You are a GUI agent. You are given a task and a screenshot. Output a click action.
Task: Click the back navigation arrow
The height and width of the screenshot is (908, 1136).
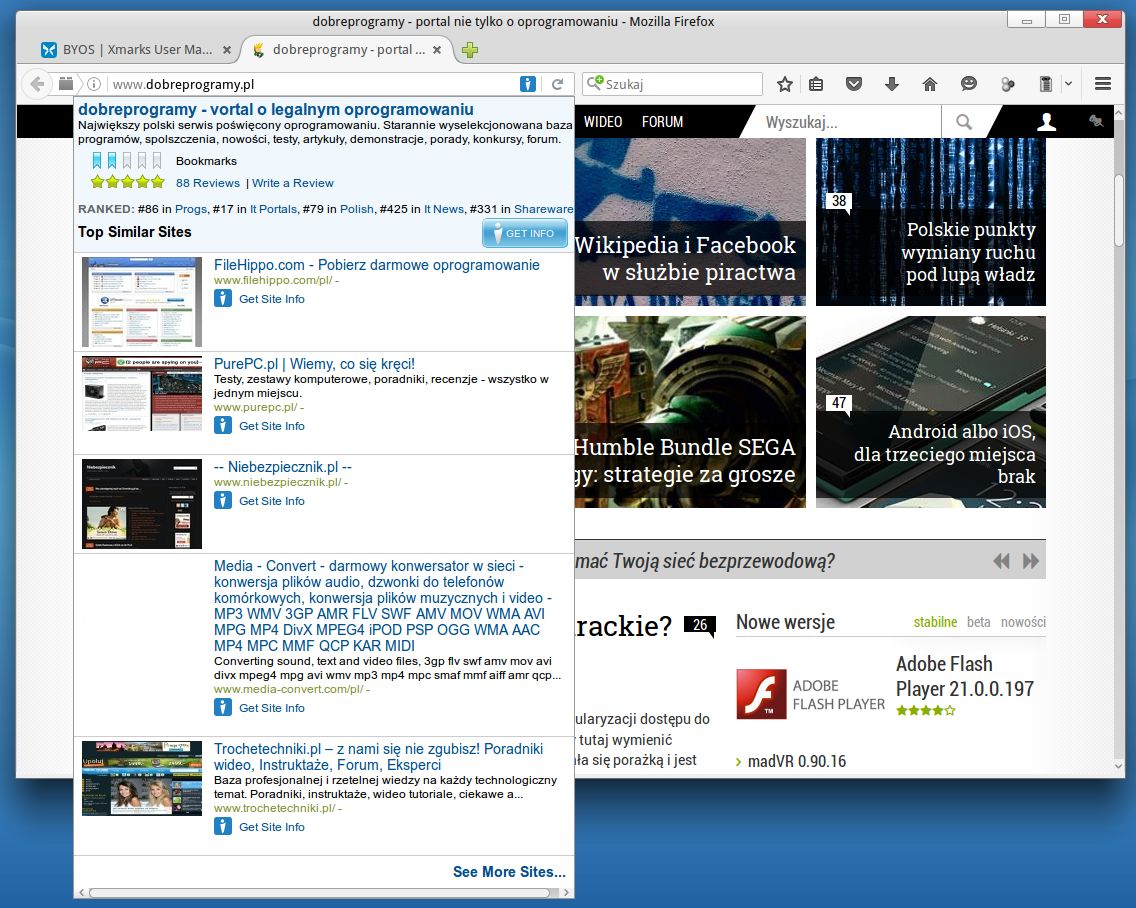tap(37, 84)
